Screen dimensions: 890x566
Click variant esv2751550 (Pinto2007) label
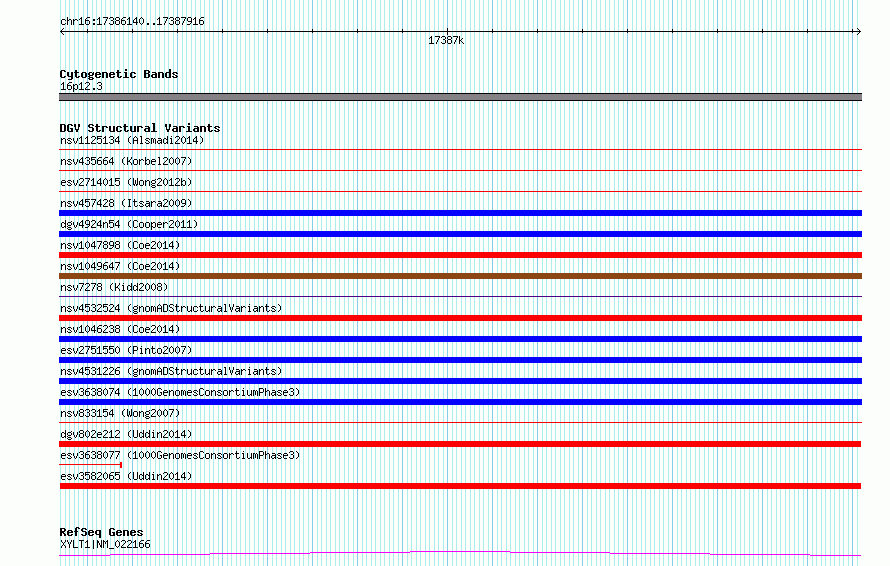[126, 350]
